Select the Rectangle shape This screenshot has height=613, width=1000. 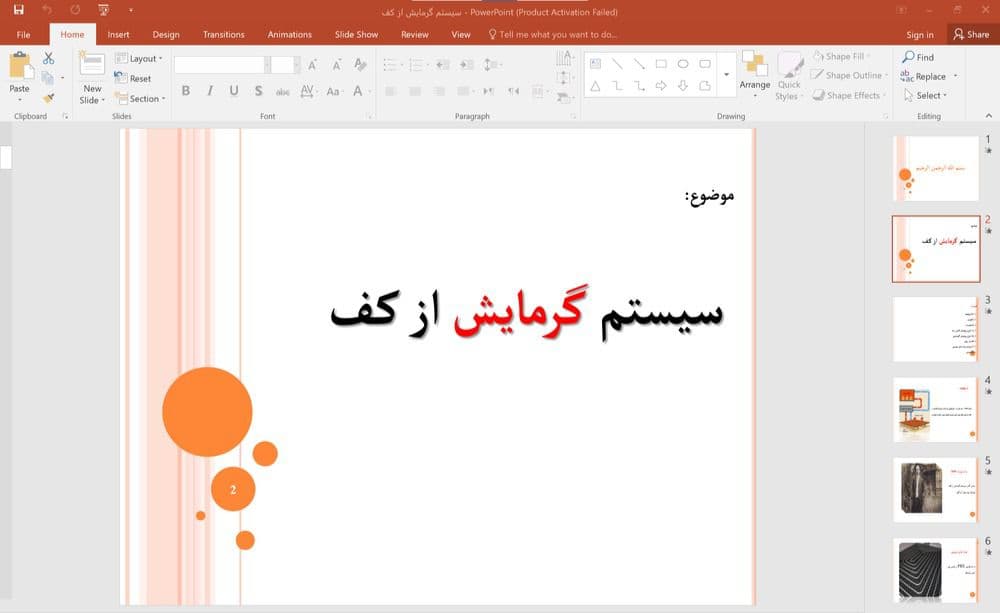tap(661, 64)
